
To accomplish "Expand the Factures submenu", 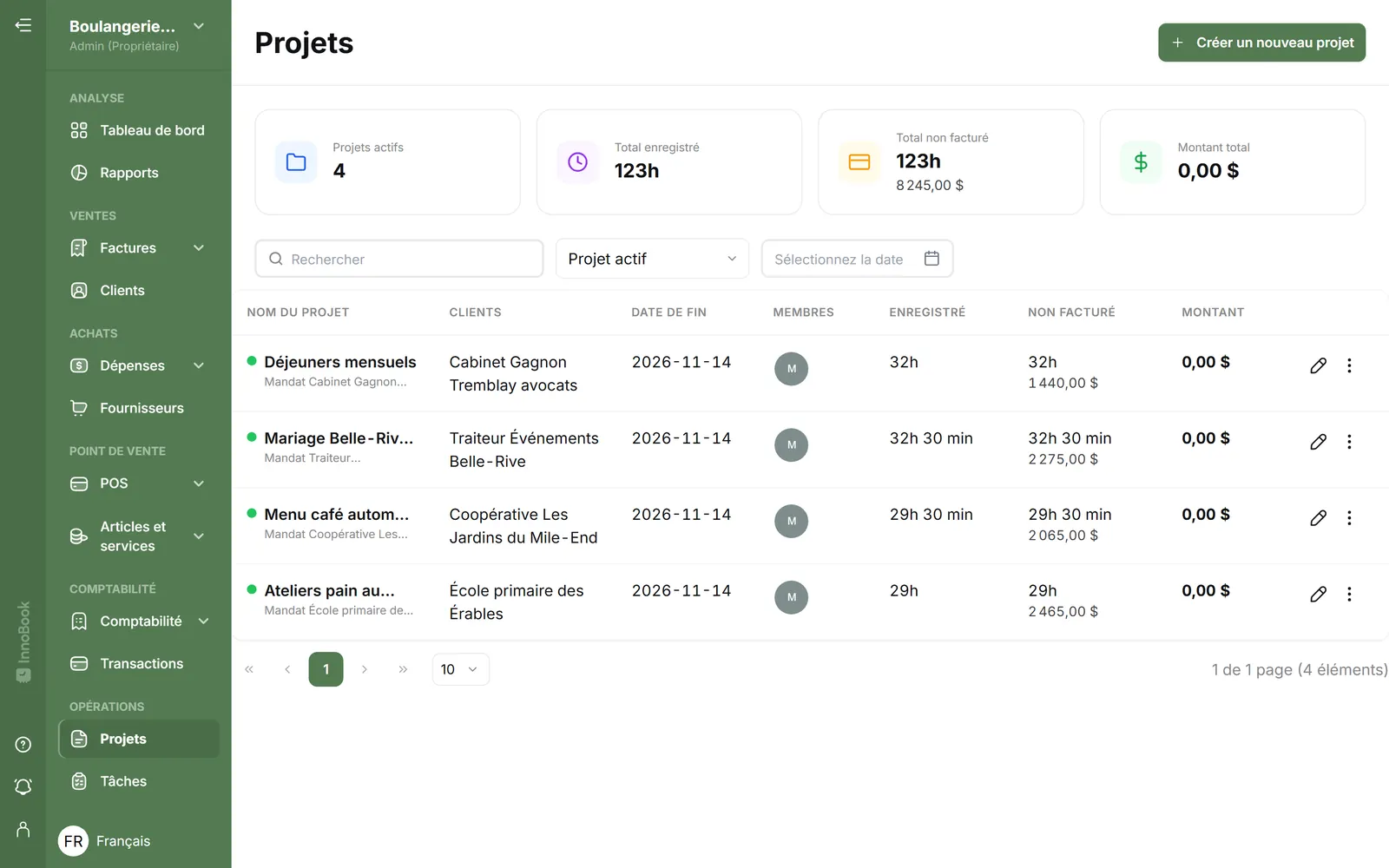I will 199,248.
